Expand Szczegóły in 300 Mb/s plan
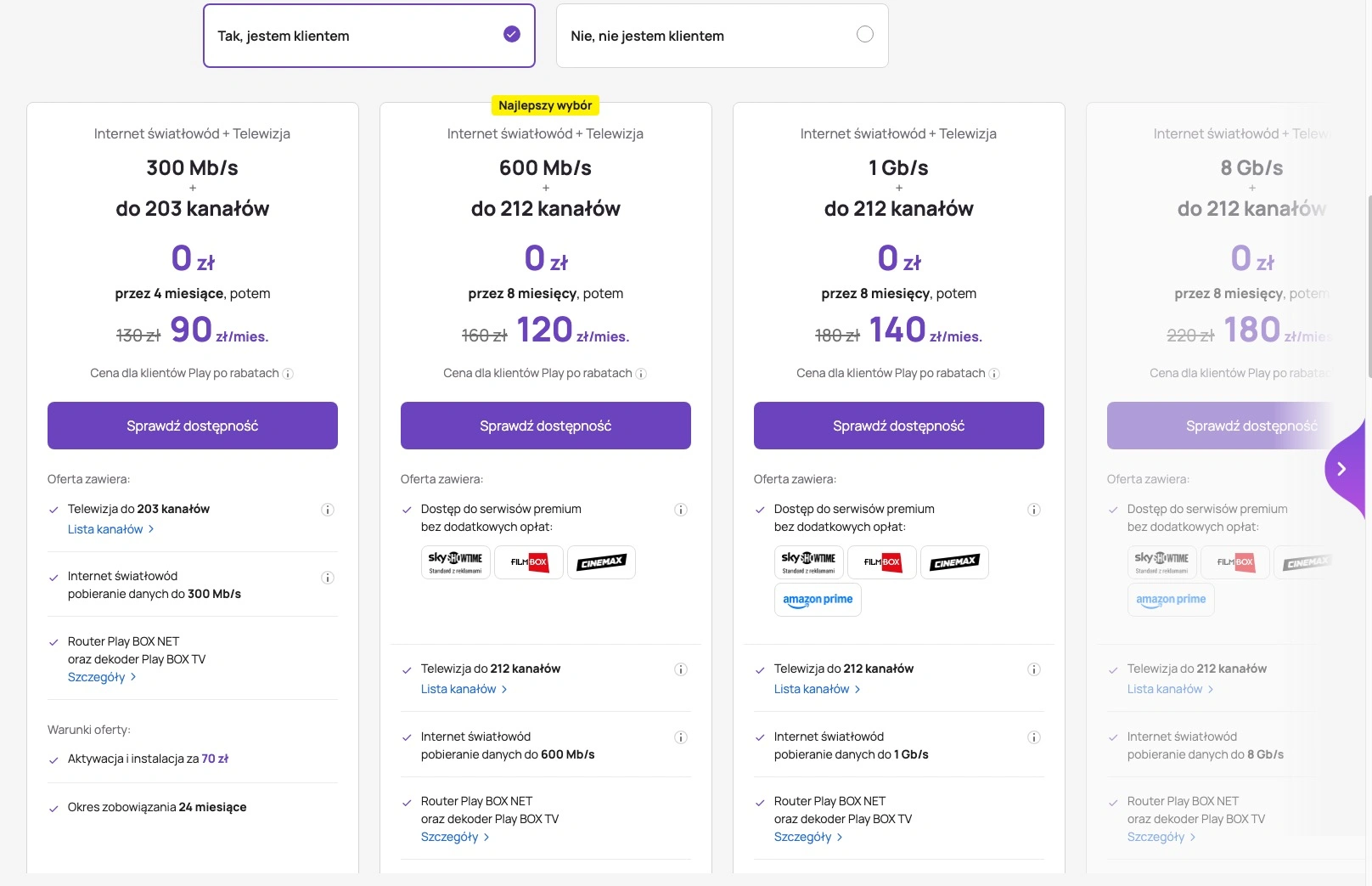This screenshot has width=1372, height=886. pyautogui.click(x=102, y=677)
